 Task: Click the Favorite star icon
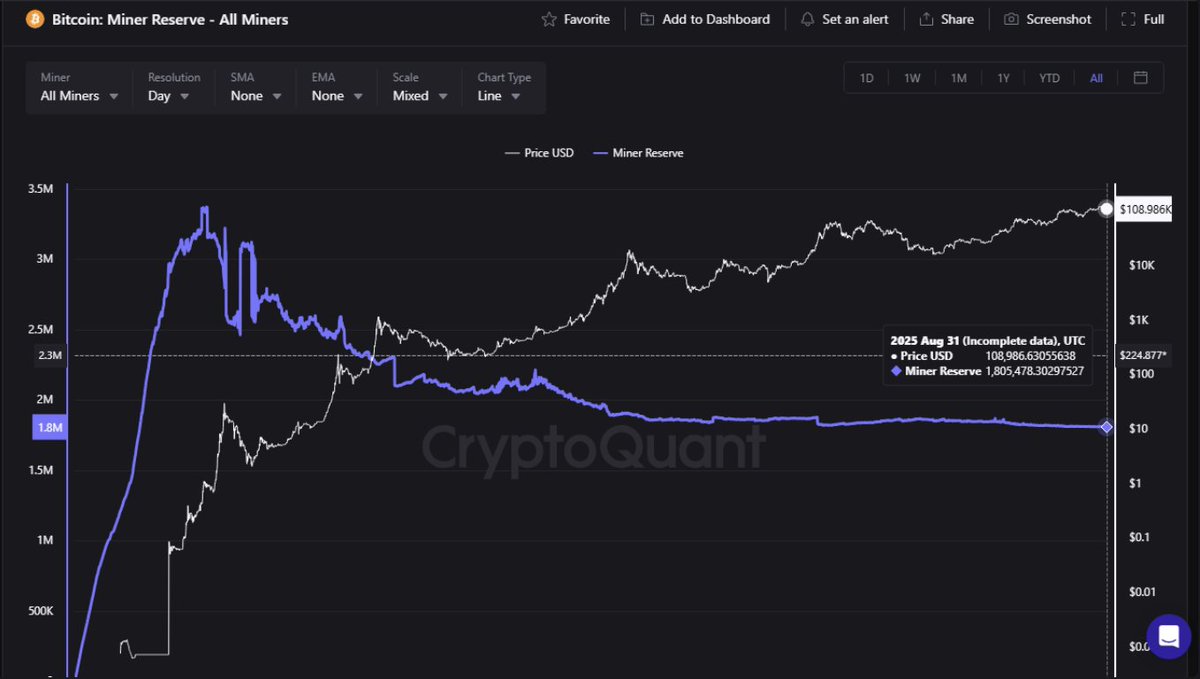point(549,19)
